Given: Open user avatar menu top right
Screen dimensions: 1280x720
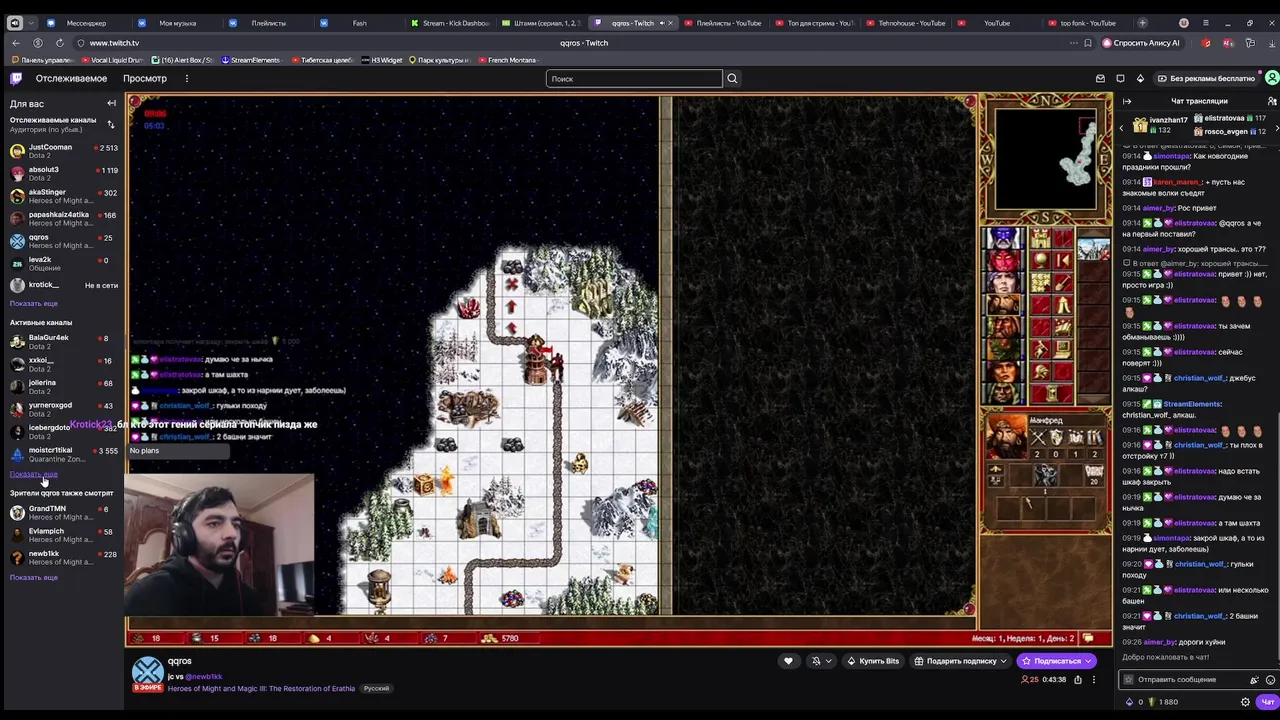Looking at the screenshot, I should coord(1272,78).
